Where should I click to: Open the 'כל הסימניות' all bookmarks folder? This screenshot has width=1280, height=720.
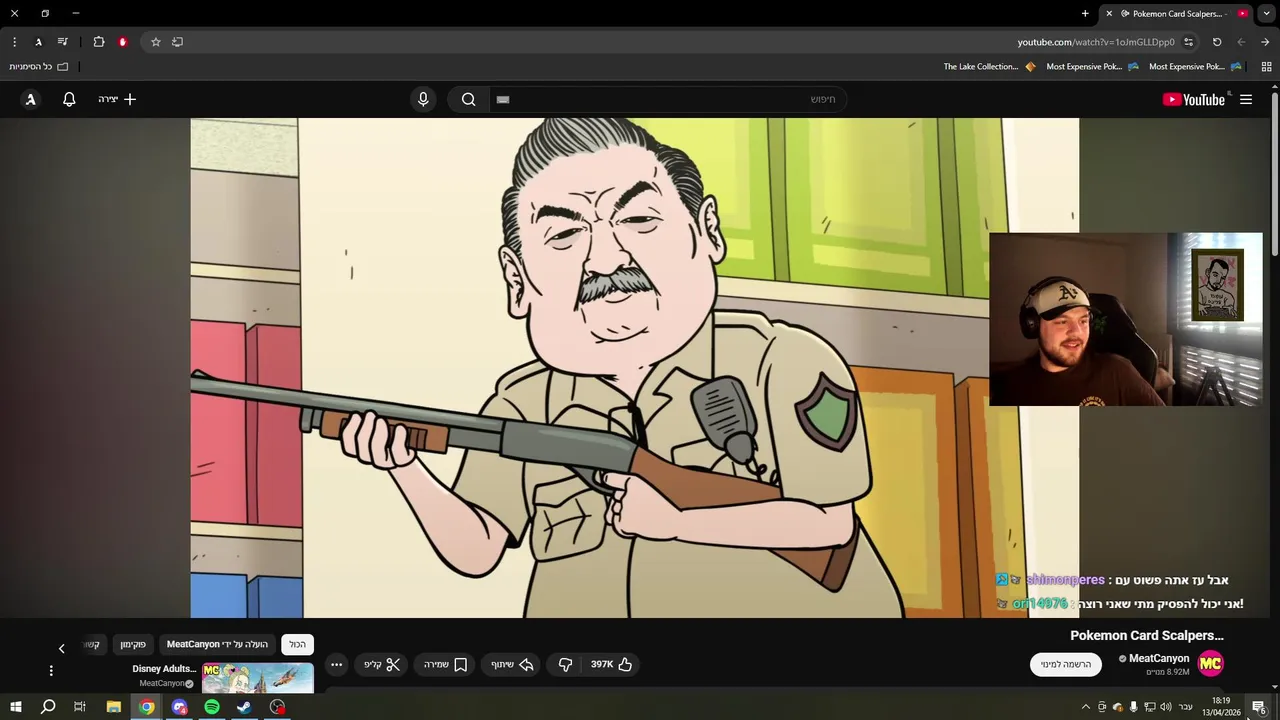[39, 67]
